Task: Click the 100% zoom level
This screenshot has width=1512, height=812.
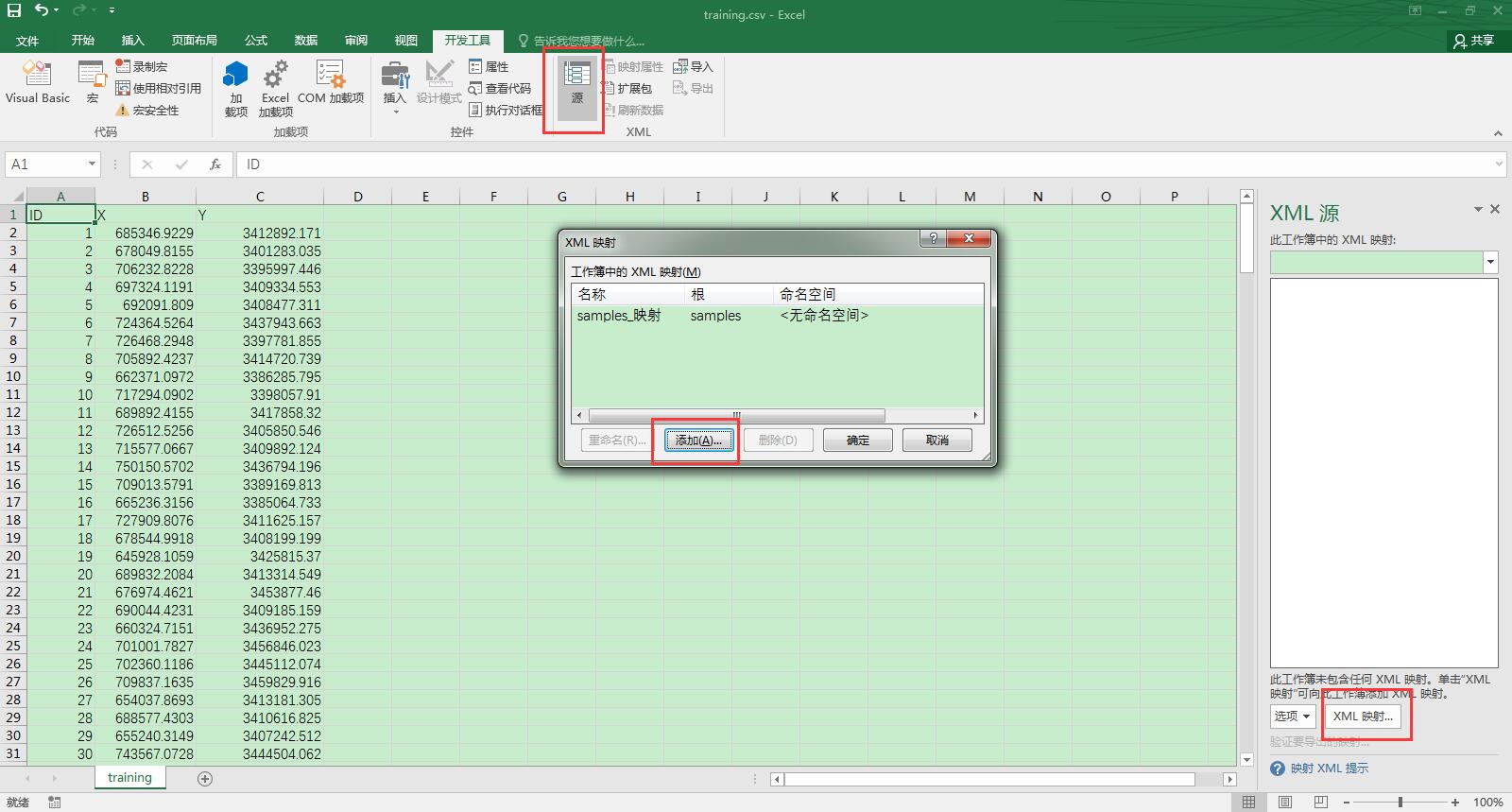Action: pyautogui.click(x=1487, y=803)
